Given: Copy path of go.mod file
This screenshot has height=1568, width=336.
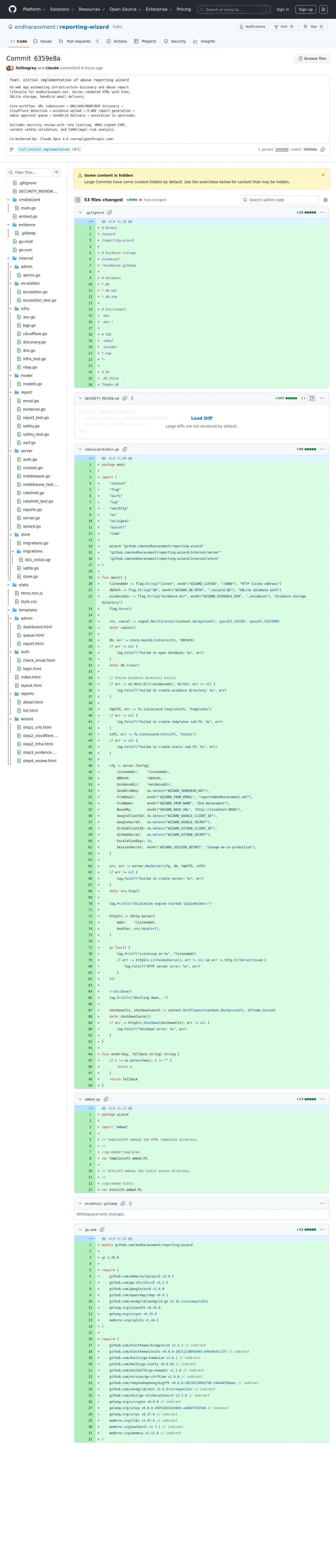Looking at the screenshot, I should [x=102, y=1230].
